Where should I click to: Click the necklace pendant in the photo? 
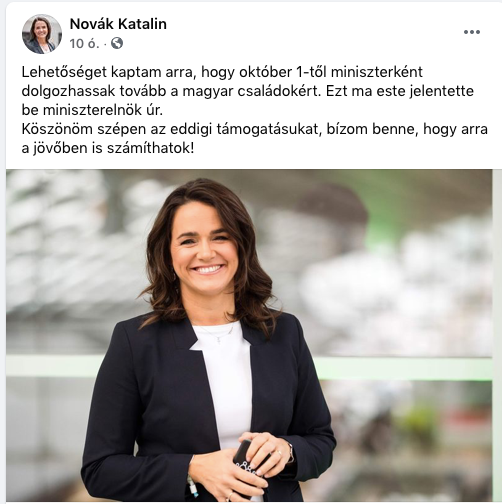[218, 340]
